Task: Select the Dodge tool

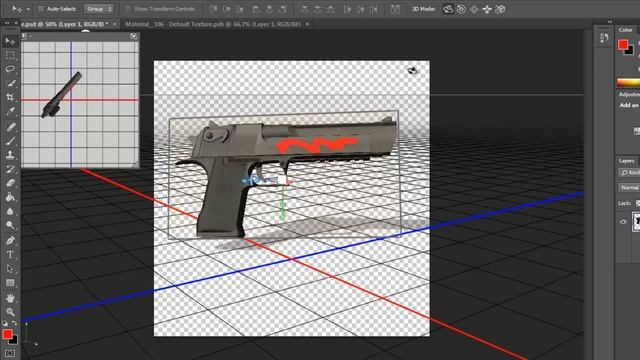Action: pos(10,225)
